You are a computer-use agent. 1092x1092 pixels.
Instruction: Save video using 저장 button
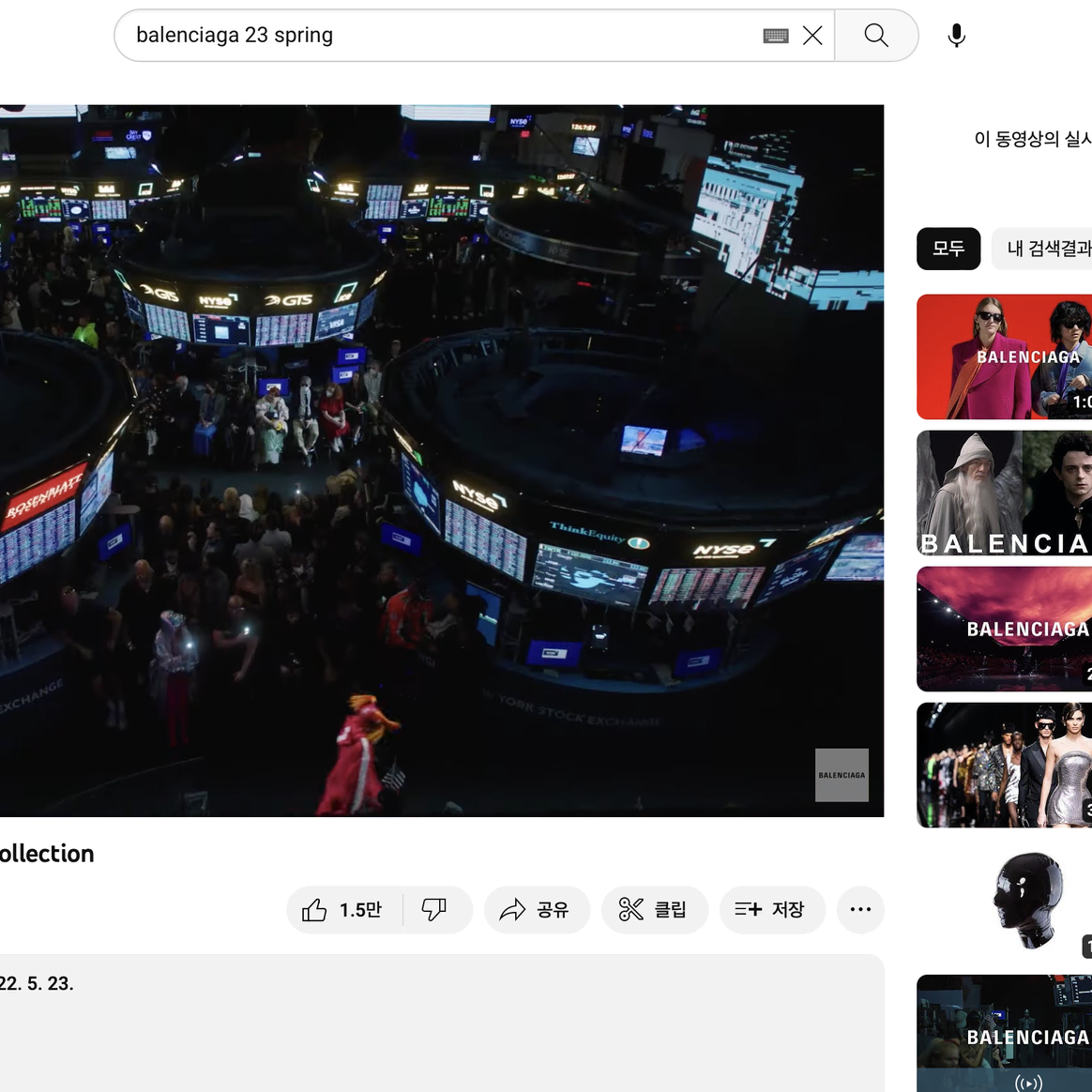(772, 910)
